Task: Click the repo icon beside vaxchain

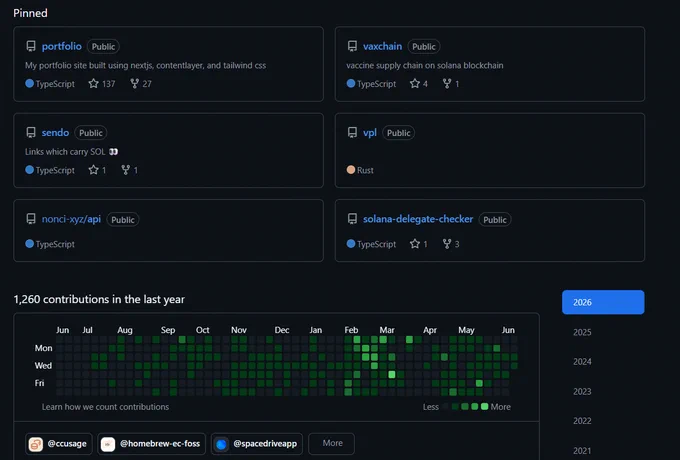Action: pyautogui.click(x=352, y=46)
